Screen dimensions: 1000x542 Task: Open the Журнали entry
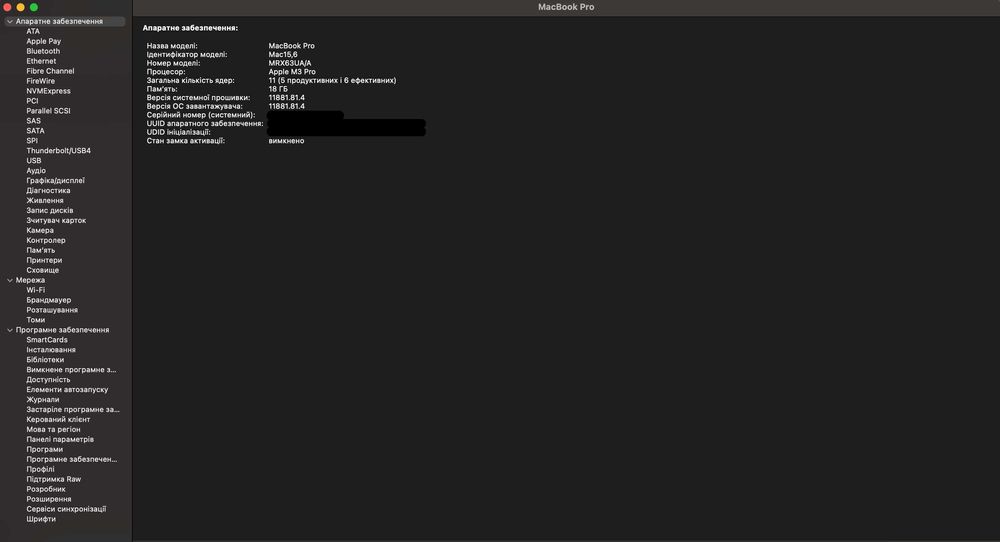point(43,400)
